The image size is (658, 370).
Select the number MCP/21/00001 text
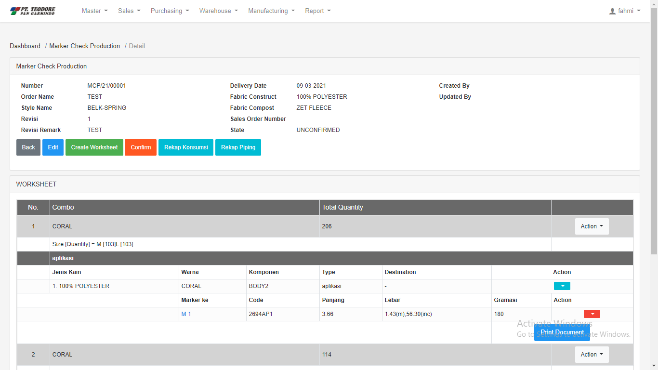pyautogui.click(x=107, y=86)
